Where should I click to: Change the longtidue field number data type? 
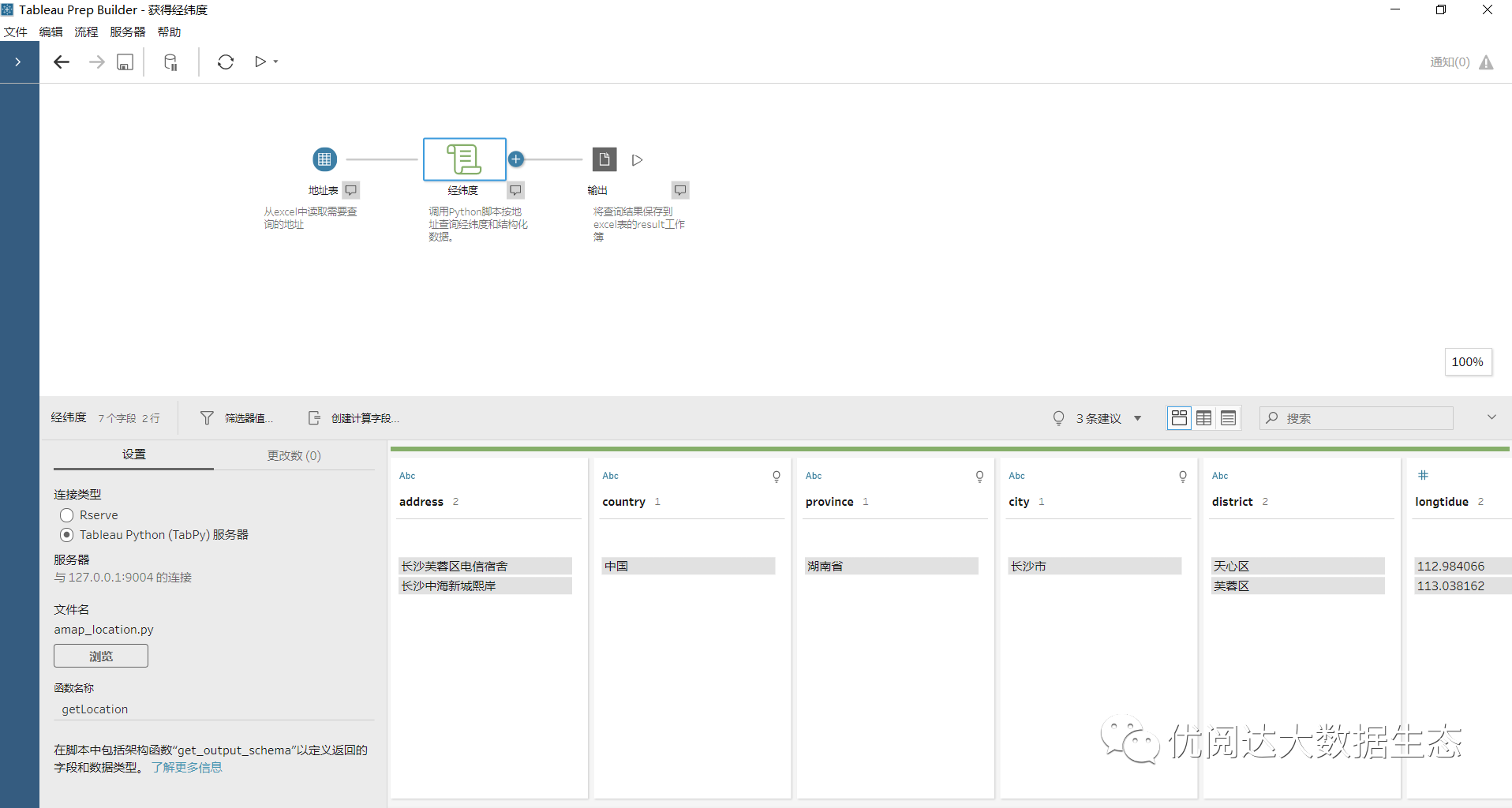click(1424, 475)
